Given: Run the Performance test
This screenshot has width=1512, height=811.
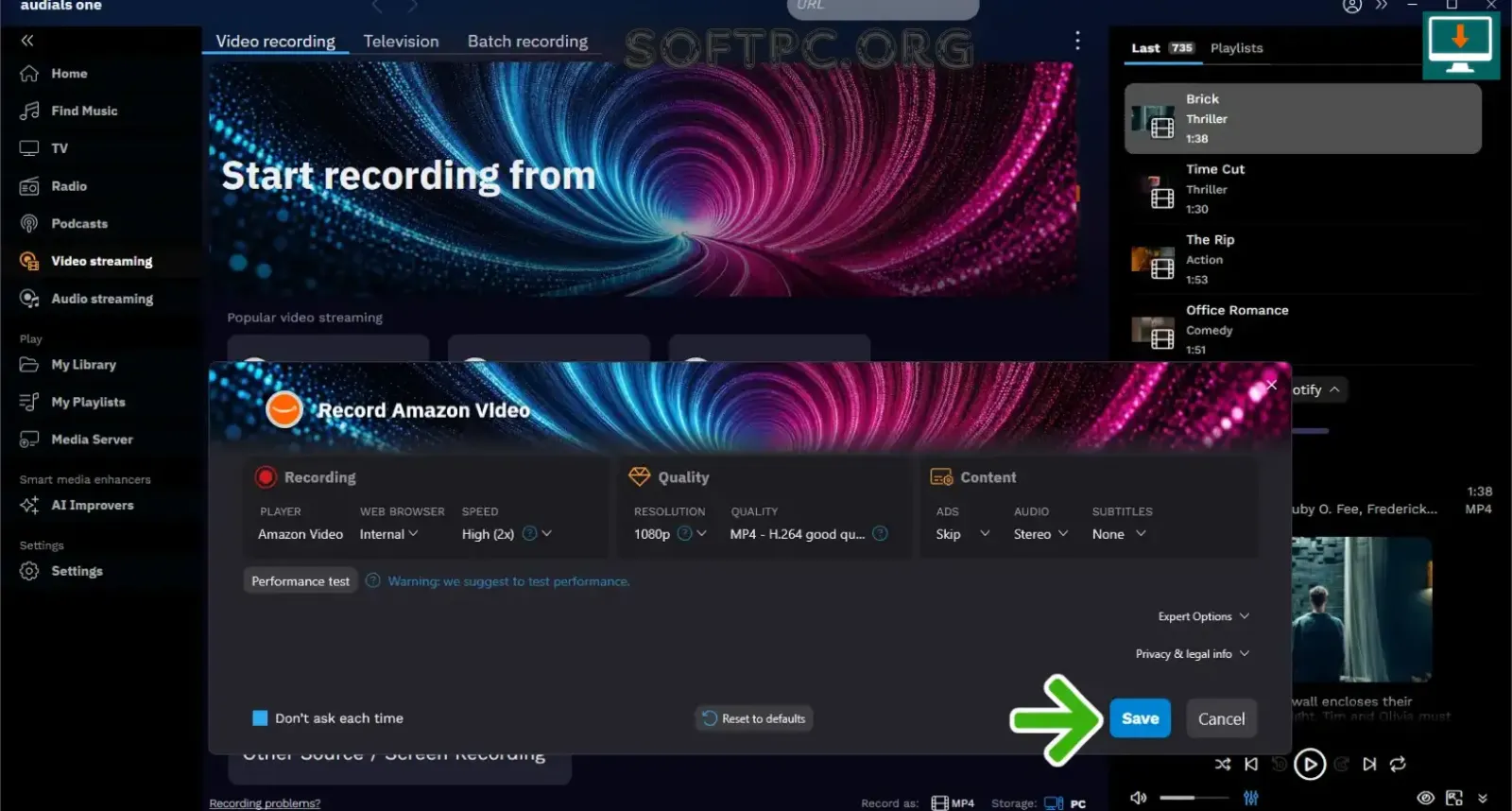Looking at the screenshot, I should (x=301, y=581).
